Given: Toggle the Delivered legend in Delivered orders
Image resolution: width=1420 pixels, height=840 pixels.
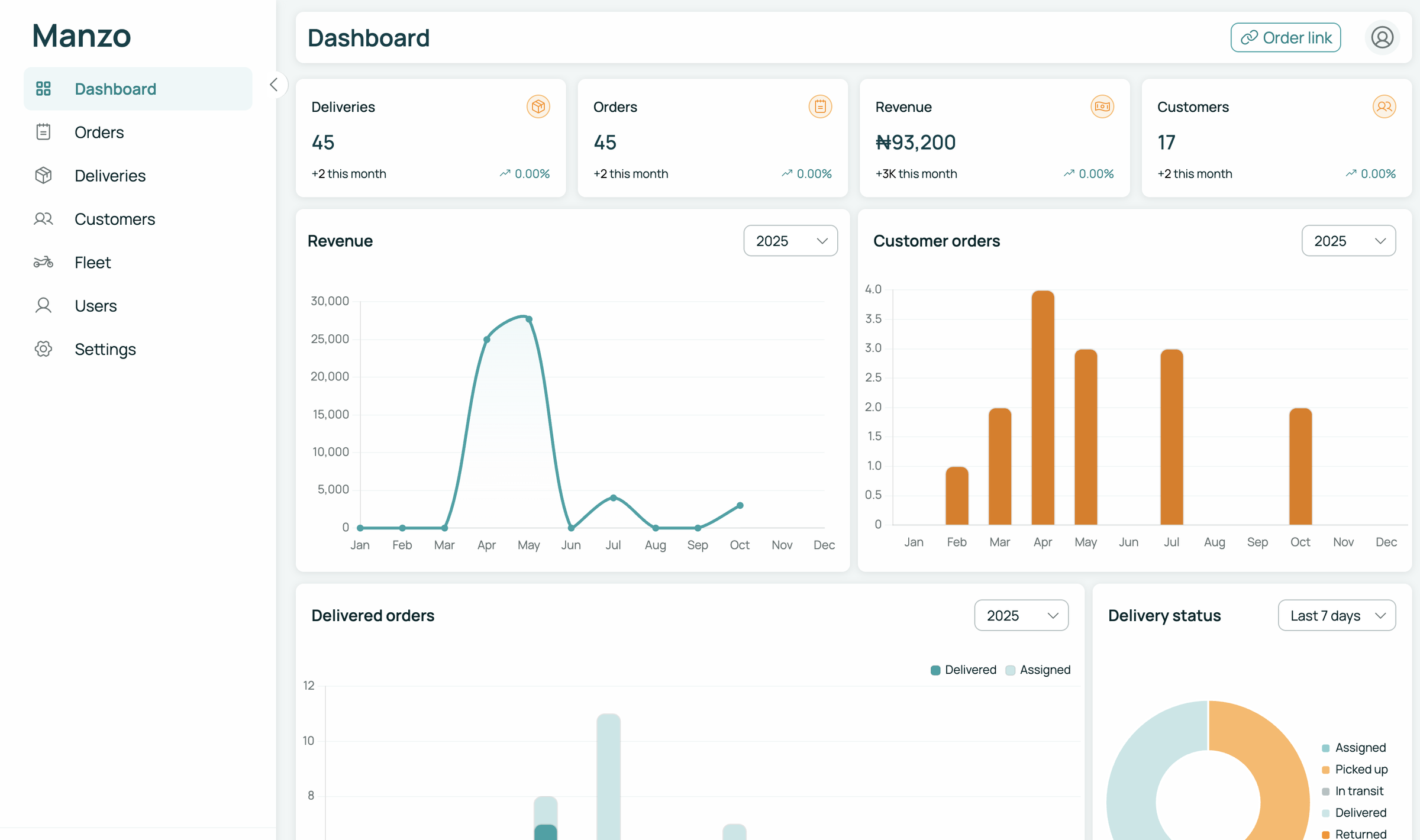Looking at the screenshot, I should click(963, 670).
